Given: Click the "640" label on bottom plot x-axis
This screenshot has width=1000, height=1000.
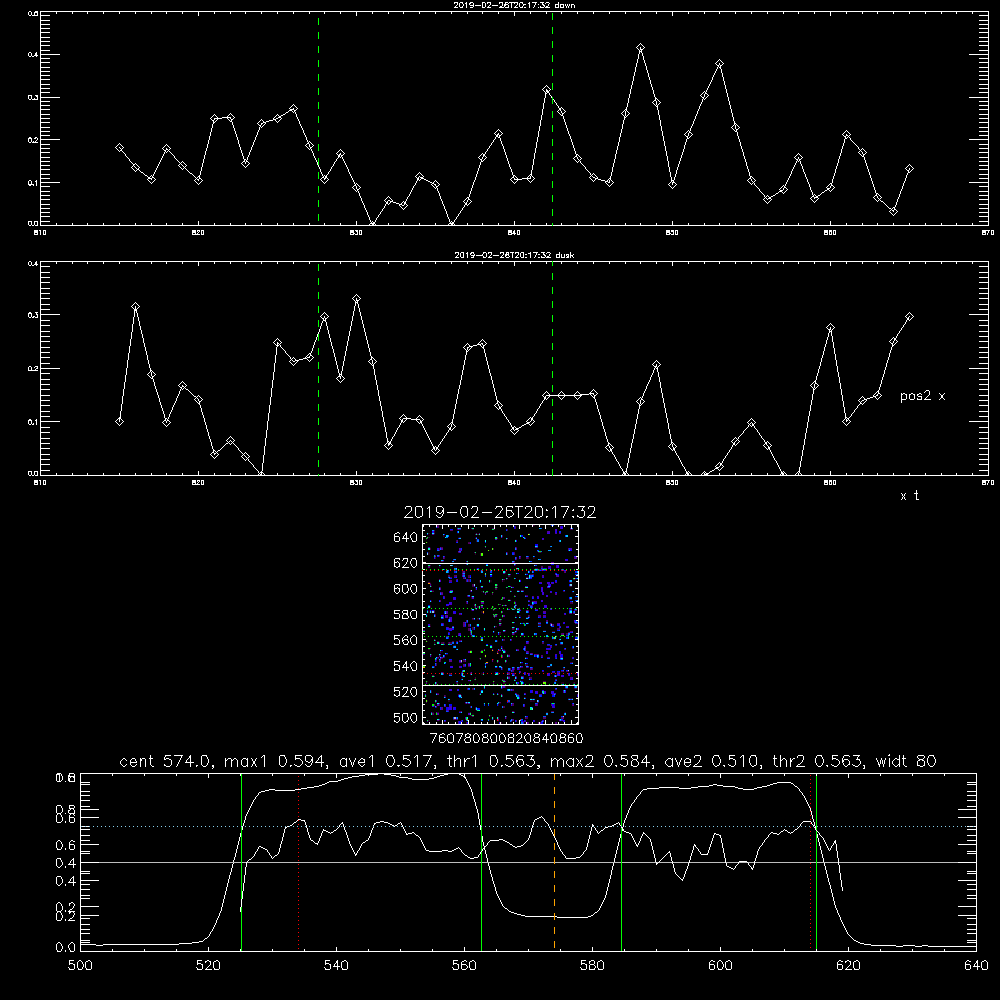Looking at the screenshot, I should coord(976,965).
